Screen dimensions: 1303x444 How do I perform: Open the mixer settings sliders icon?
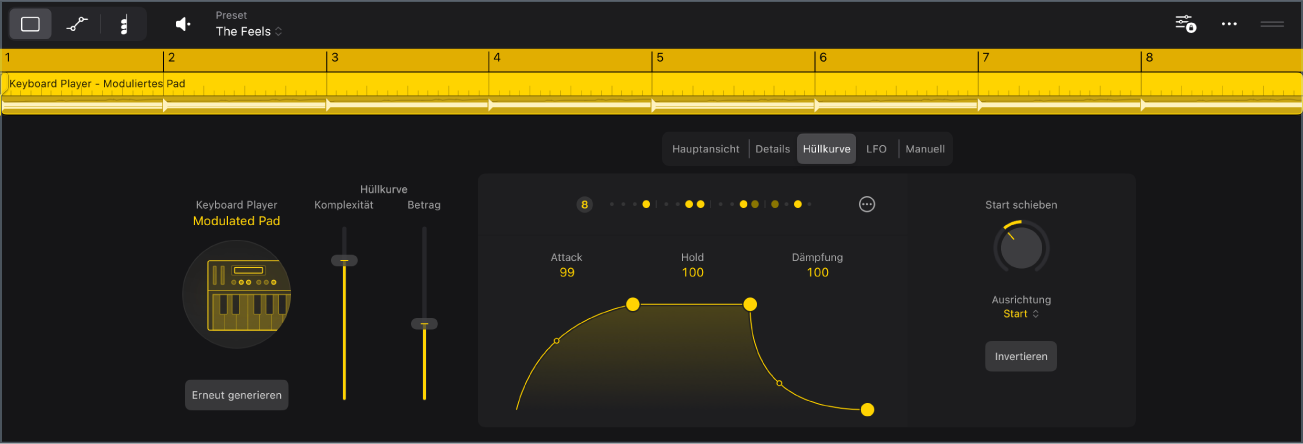1185,23
